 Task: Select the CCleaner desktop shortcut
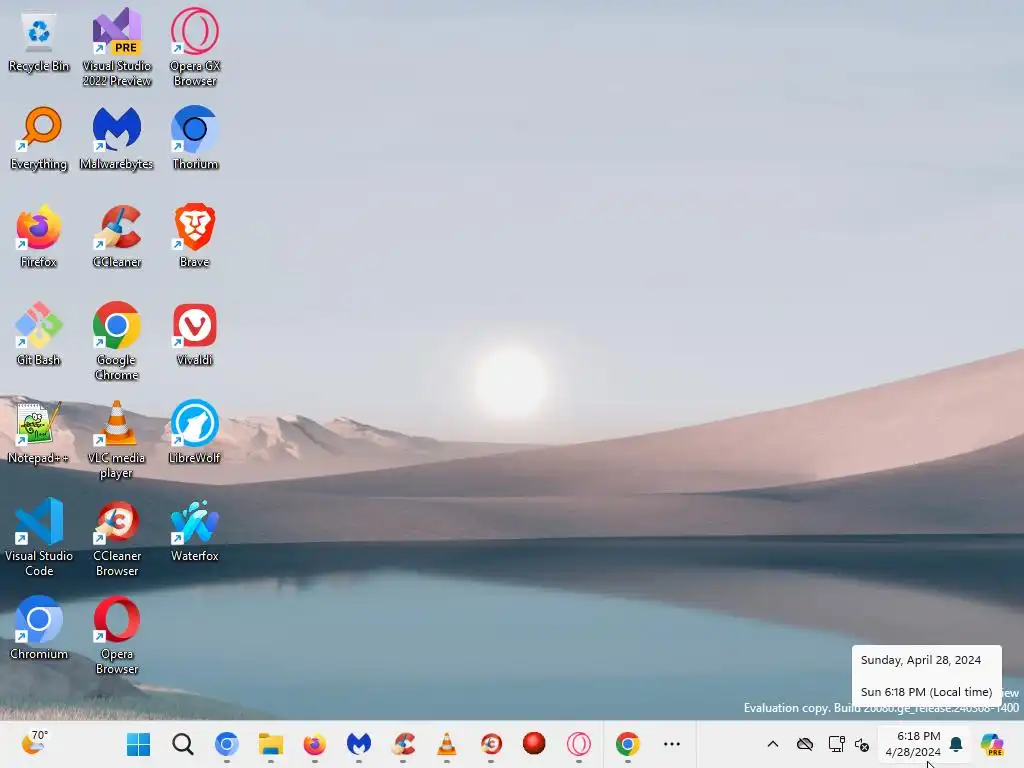(117, 236)
